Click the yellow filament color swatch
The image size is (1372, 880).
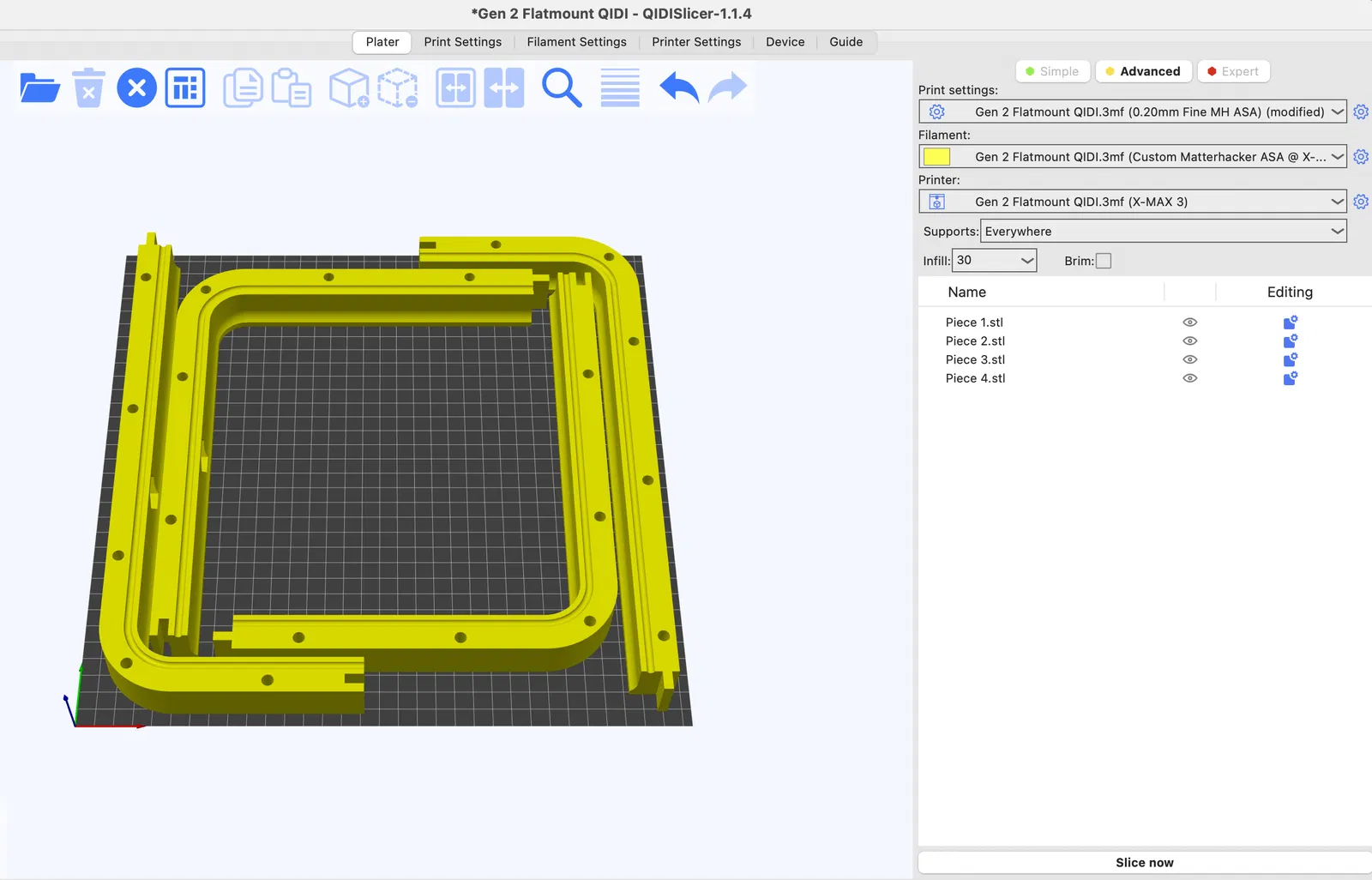pyautogui.click(x=936, y=157)
